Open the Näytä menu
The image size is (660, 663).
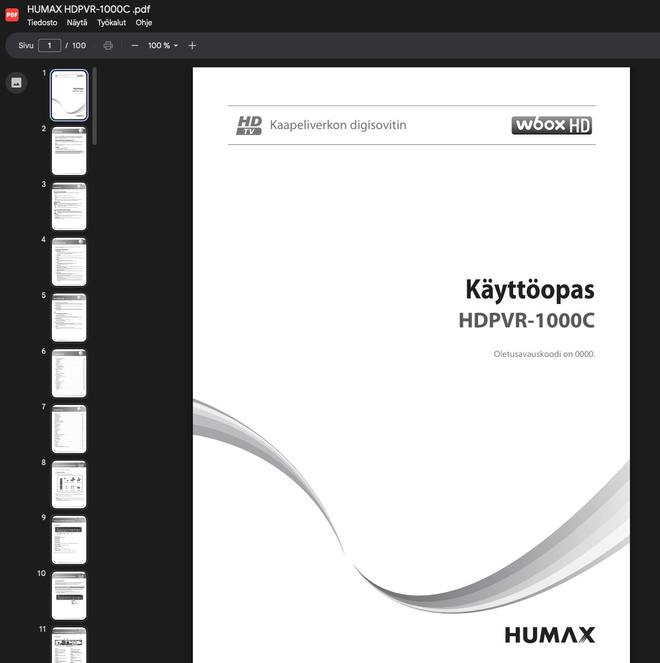(x=77, y=23)
